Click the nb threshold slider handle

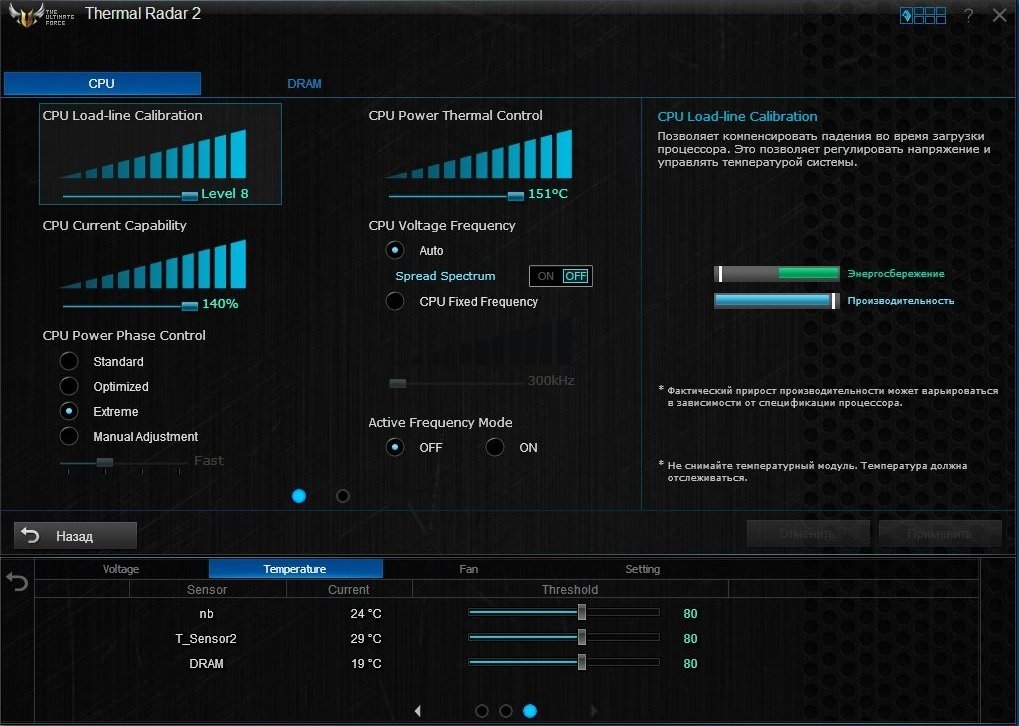coord(582,612)
